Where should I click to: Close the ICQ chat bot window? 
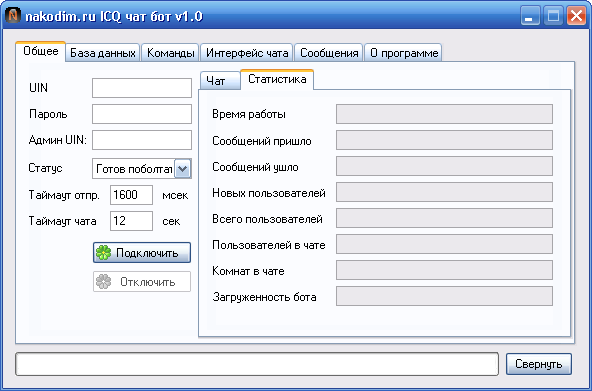(577, 16)
